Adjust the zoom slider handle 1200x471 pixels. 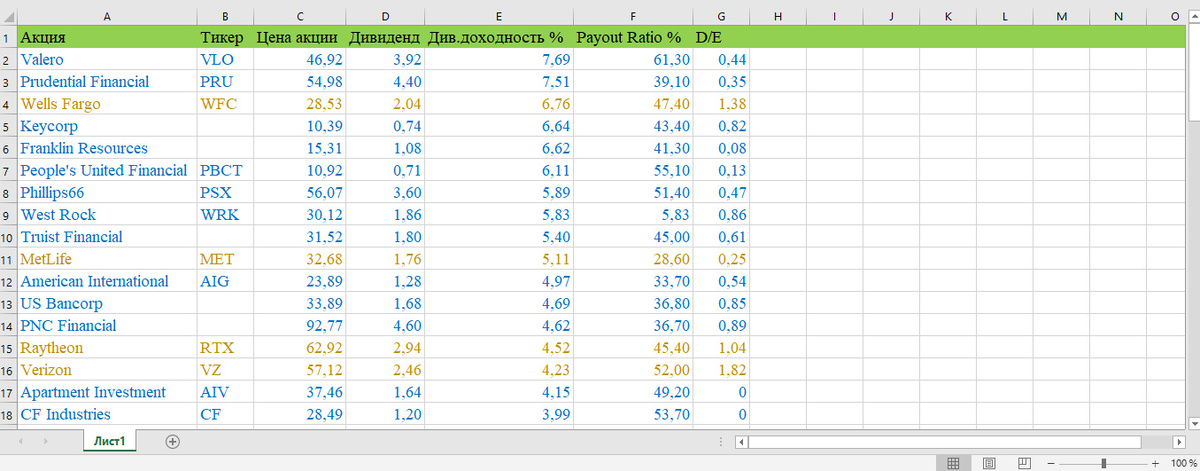[1103, 464]
